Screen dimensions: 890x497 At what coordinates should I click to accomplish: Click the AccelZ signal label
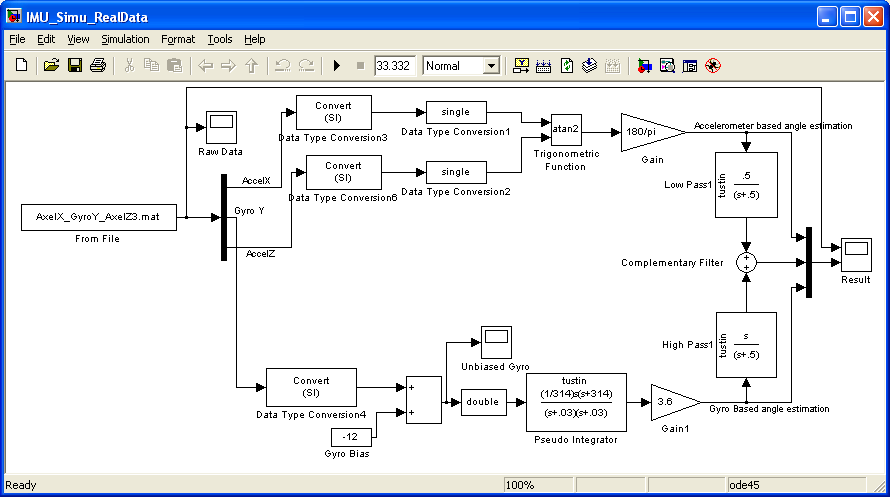tap(261, 254)
